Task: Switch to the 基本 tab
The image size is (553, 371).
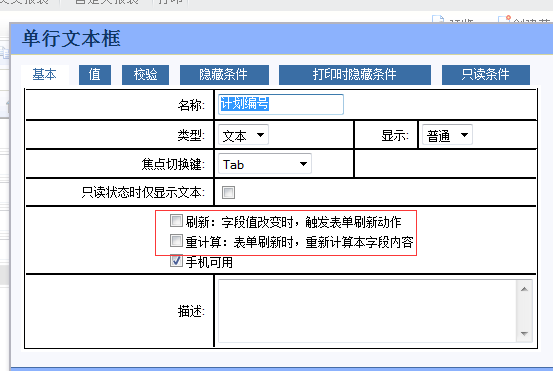Action: click(x=45, y=74)
